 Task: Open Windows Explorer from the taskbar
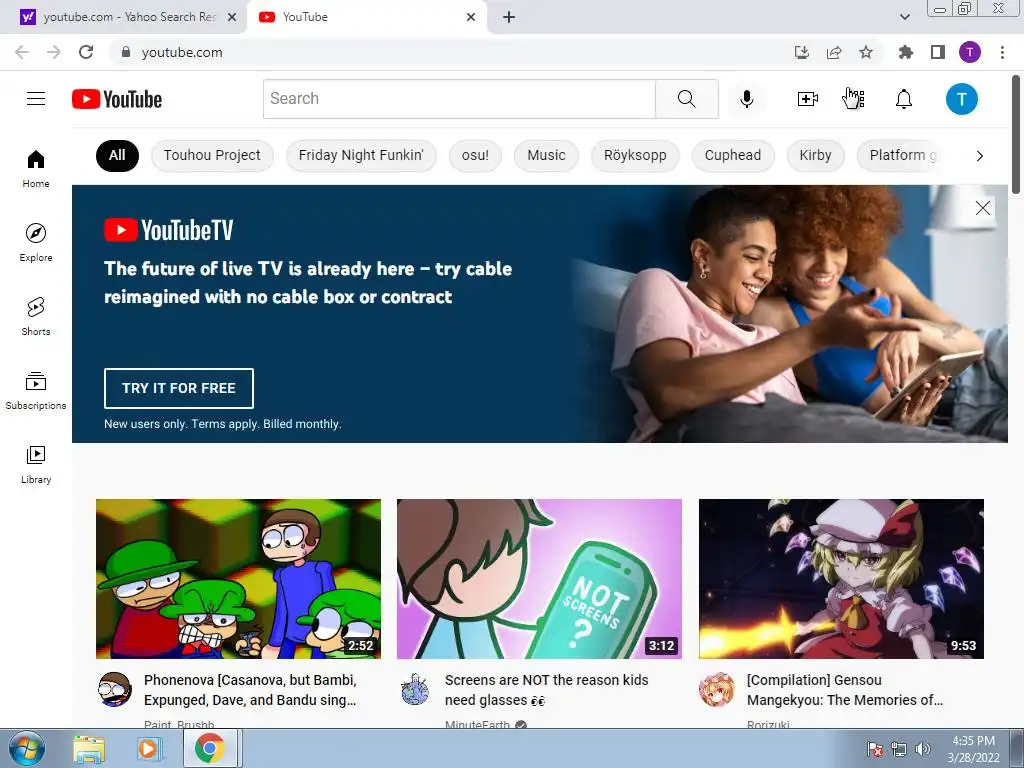[x=89, y=749]
